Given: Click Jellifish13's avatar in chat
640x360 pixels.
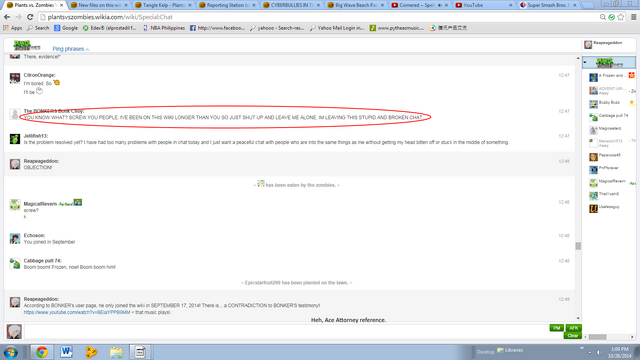Looking at the screenshot, I should coord(15,139).
